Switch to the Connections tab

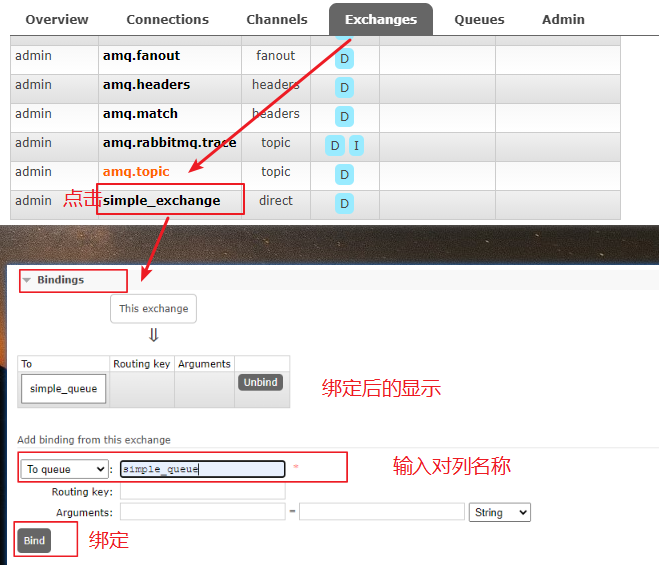tap(167, 20)
